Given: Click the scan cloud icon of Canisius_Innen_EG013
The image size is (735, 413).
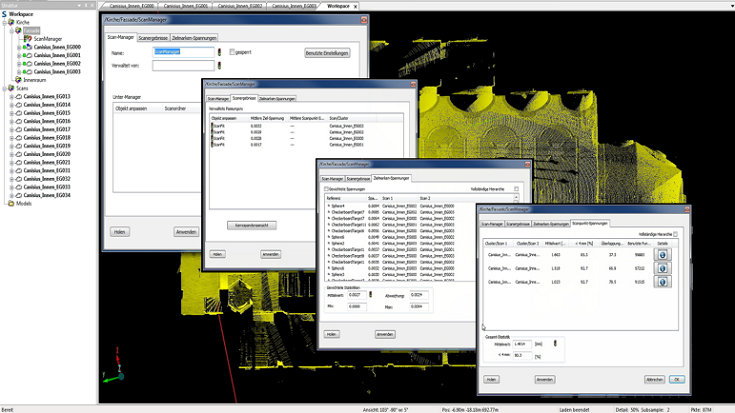Looking at the screenshot, I should [x=19, y=97].
